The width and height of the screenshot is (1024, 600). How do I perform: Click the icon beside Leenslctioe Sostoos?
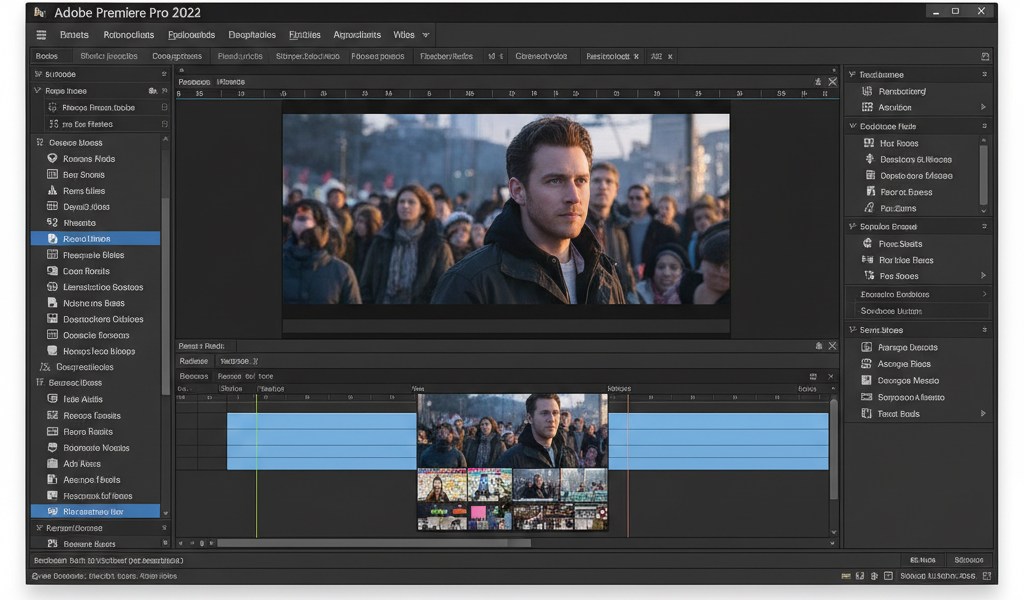coord(52,287)
